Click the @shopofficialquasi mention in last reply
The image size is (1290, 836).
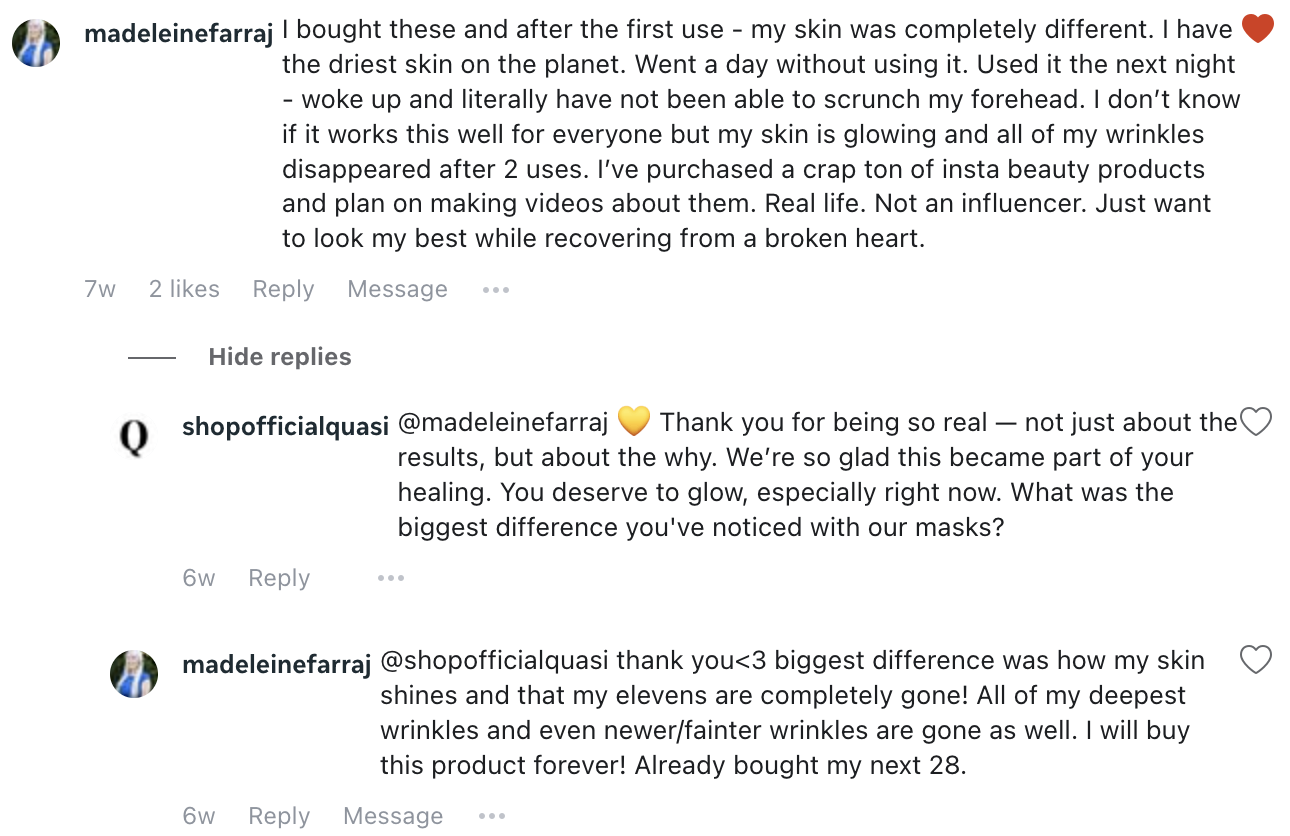tap(495, 661)
